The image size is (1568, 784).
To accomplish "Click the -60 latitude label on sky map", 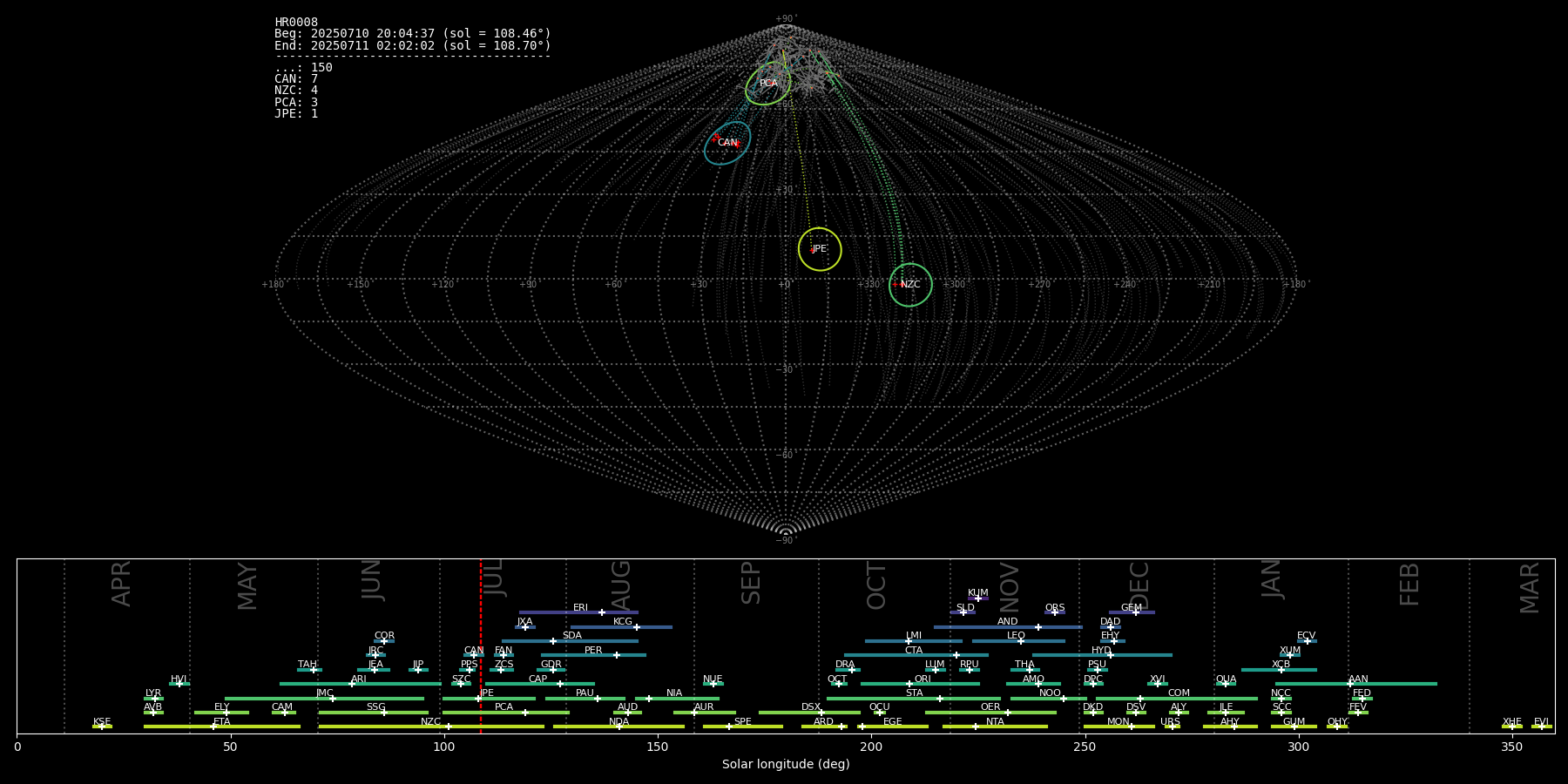I will (x=786, y=456).
